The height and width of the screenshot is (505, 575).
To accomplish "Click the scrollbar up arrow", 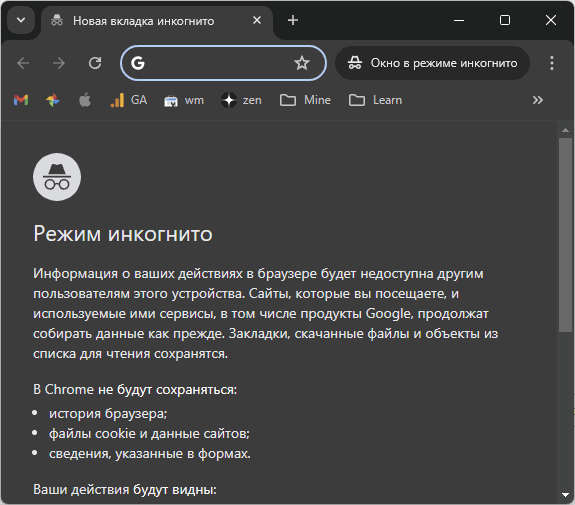I will coord(565,130).
